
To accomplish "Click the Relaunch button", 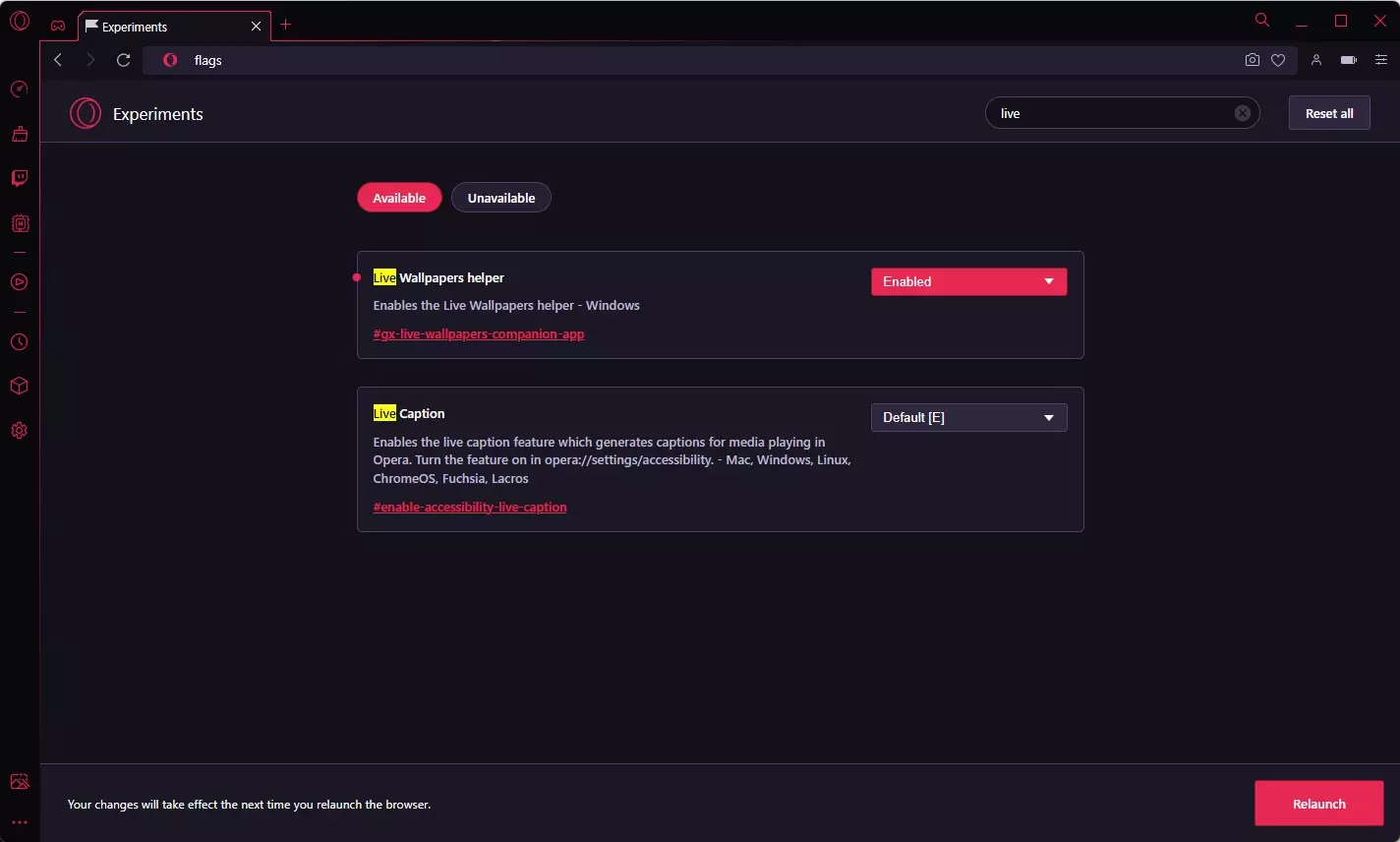I will [x=1318, y=804].
